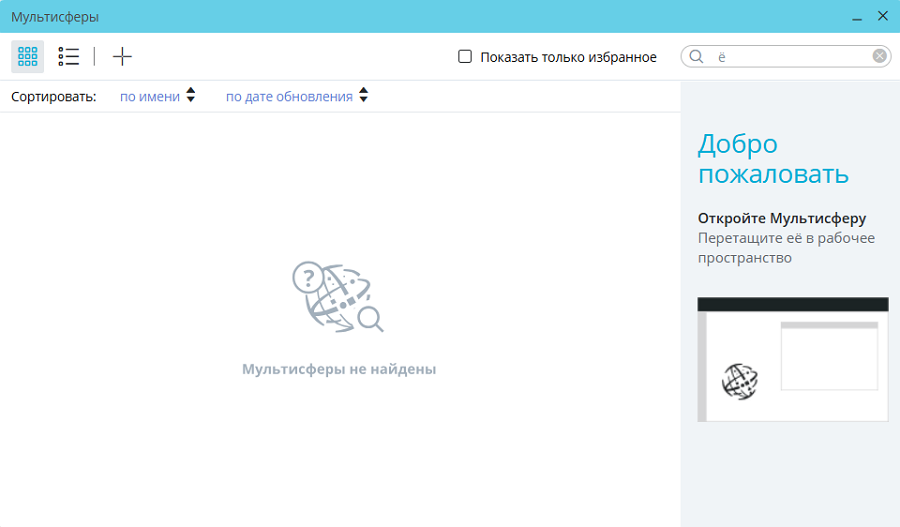Enable "Показать только избранное" checkbox

(x=465, y=56)
